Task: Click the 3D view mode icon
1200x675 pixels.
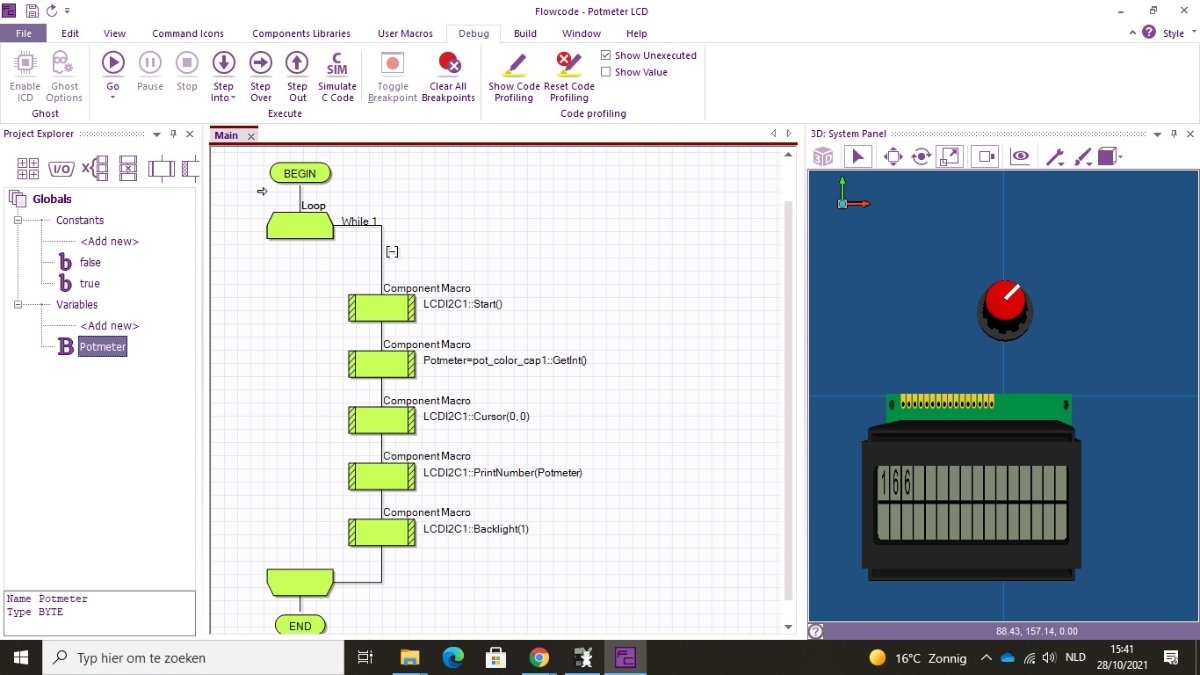Action: 823,157
